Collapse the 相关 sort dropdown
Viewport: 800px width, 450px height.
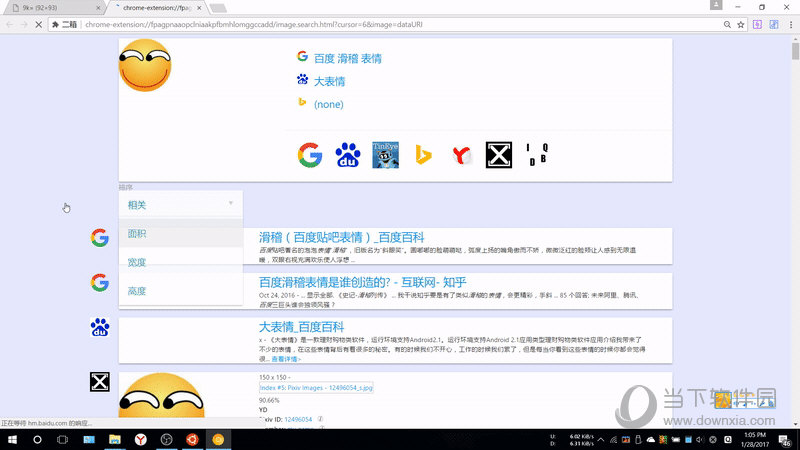pos(181,205)
